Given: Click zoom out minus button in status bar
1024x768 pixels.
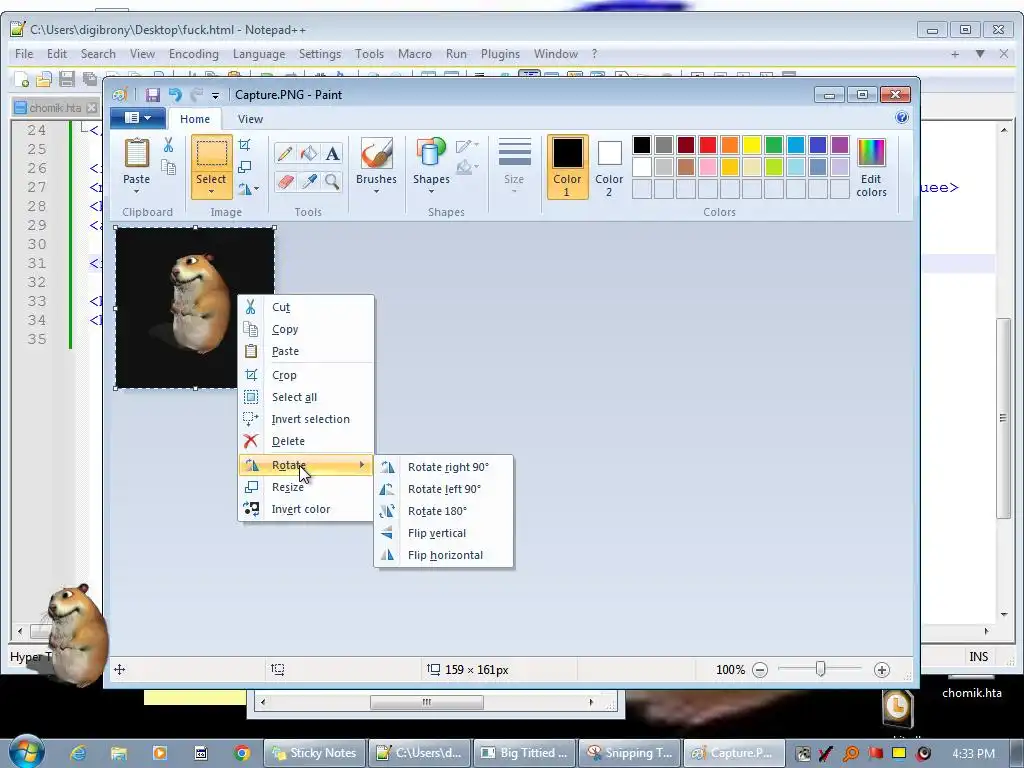Looking at the screenshot, I should coord(760,669).
